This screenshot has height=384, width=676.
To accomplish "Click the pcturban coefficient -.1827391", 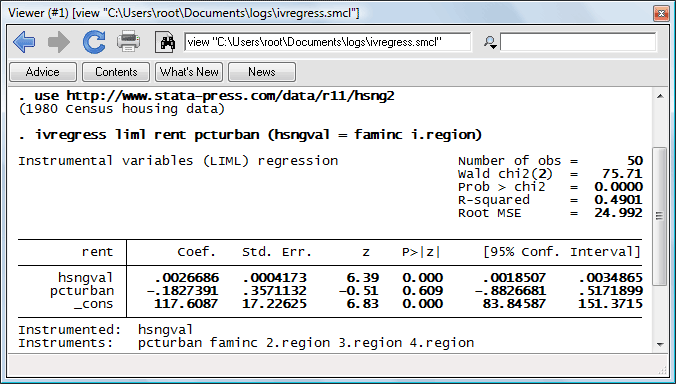I will (182, 290).
